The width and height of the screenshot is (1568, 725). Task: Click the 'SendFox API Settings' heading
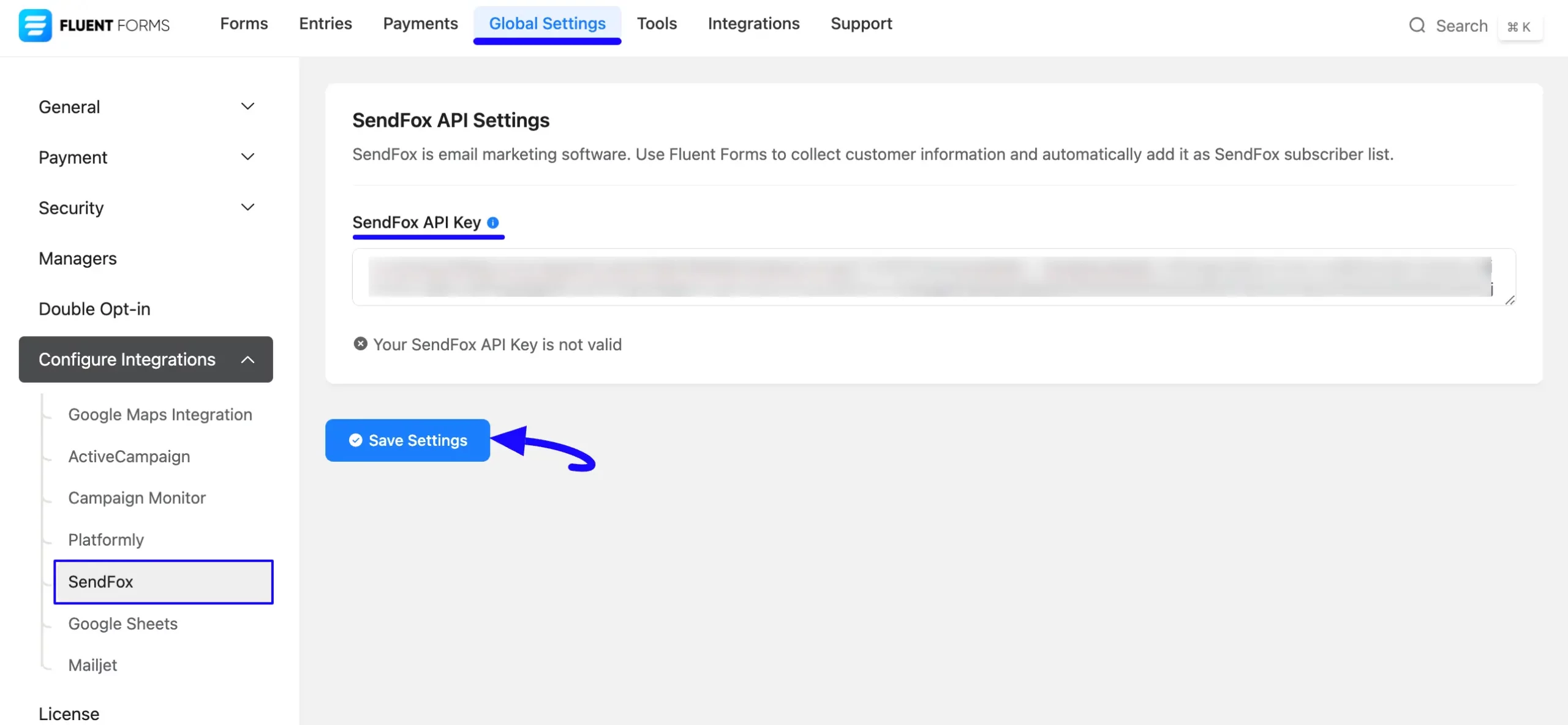(x=451, y=120)
